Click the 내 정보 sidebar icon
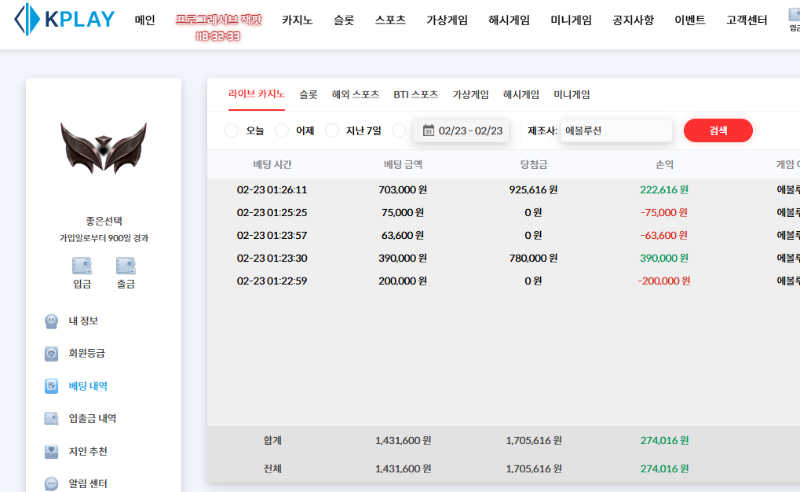Viewport: 800px width, 492px height. click(x=51, y=321)
